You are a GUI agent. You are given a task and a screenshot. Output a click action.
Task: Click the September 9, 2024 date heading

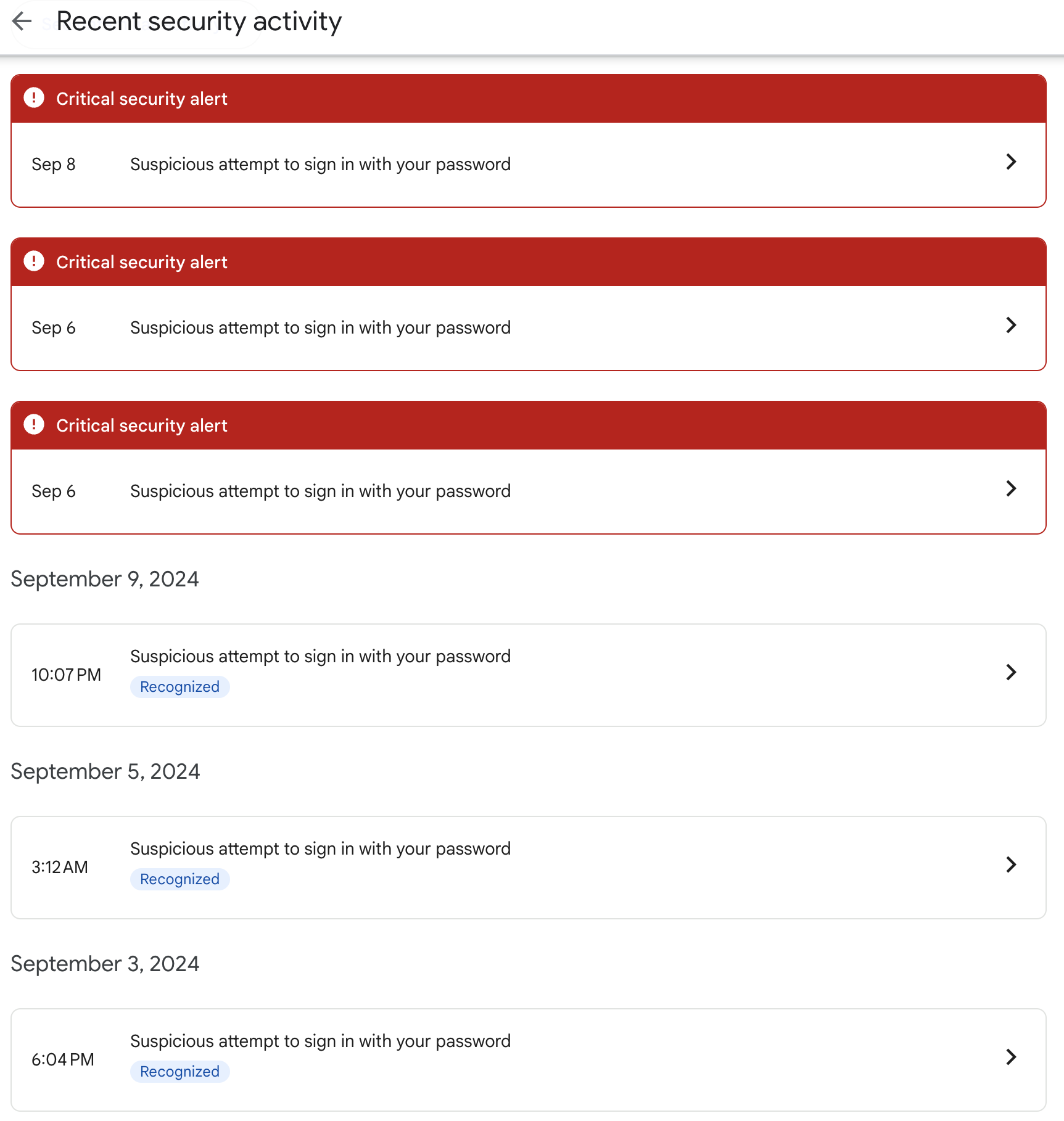pos(105,579)
